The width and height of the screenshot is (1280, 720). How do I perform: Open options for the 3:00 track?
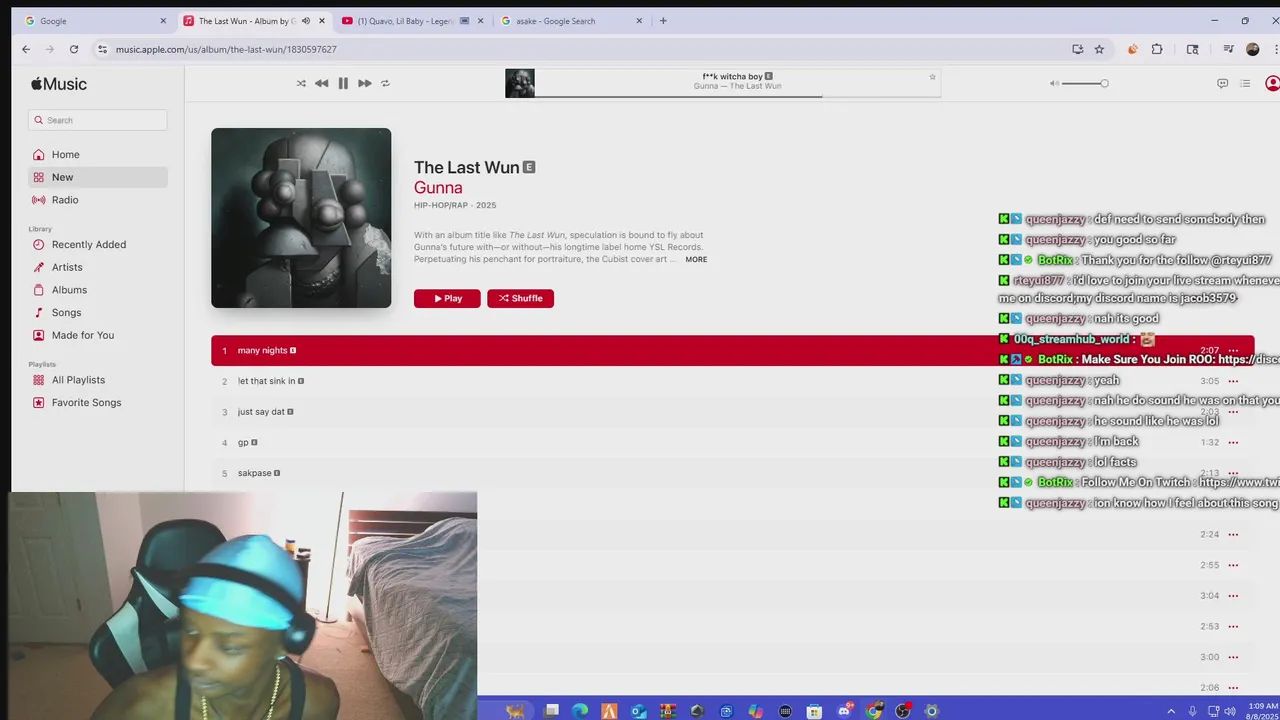point(1233,657)
